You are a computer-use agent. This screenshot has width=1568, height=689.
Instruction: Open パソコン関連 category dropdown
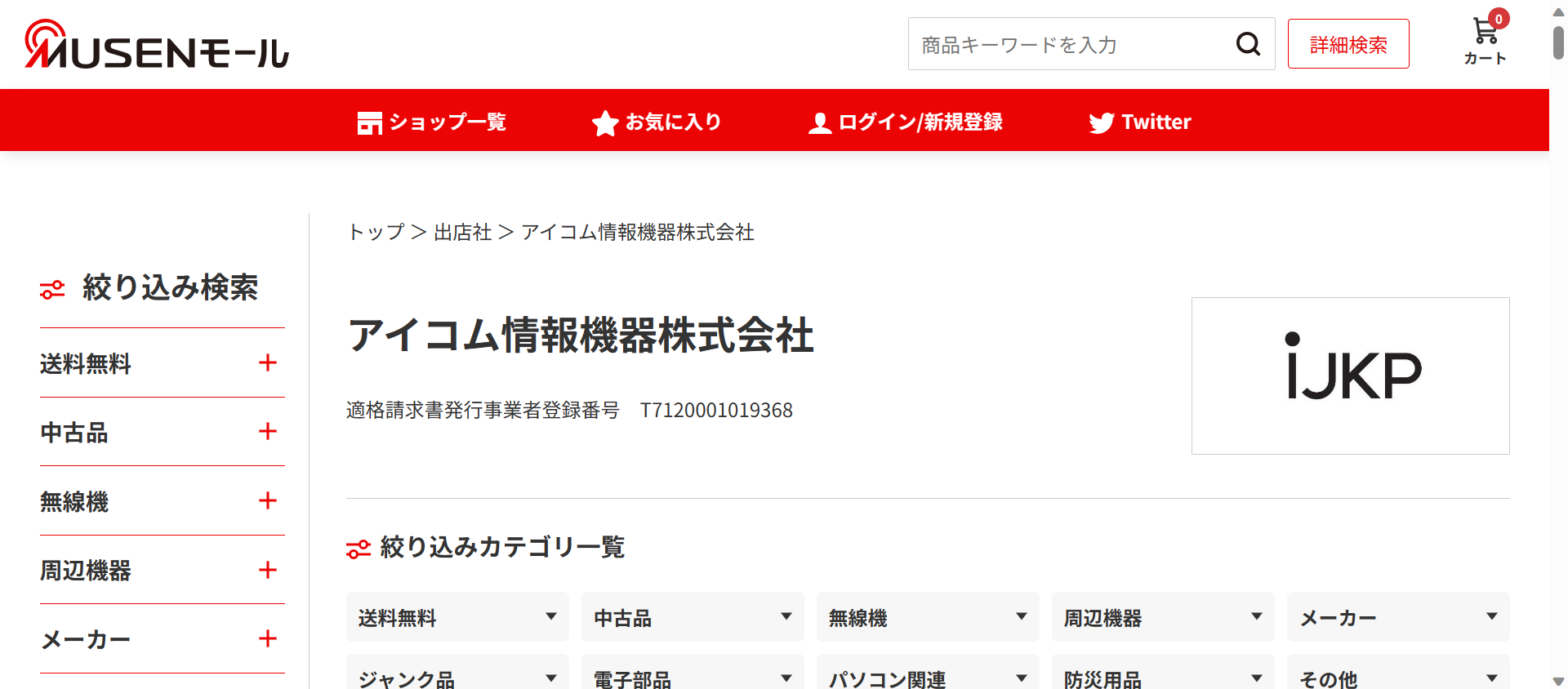point(928,672)
